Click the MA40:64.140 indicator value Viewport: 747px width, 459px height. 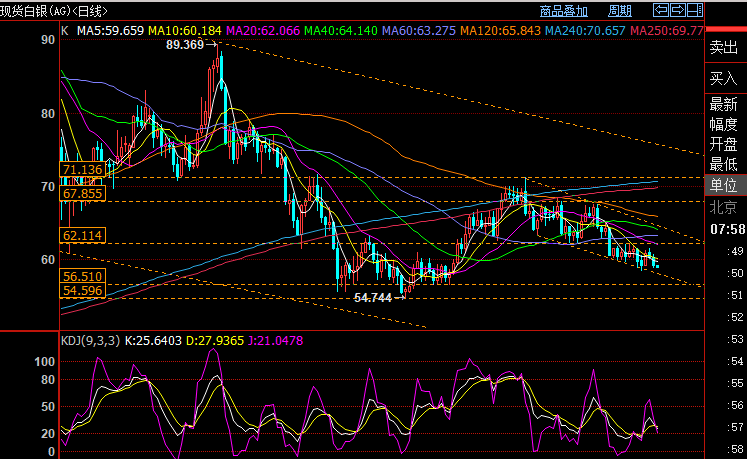click(341, 31)
